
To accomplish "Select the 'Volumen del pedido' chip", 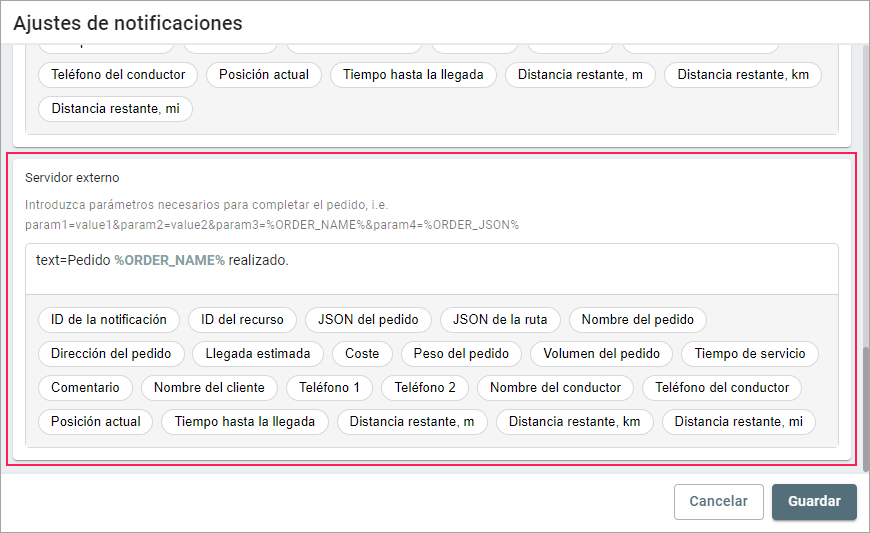I will click(x=601, y=353).
